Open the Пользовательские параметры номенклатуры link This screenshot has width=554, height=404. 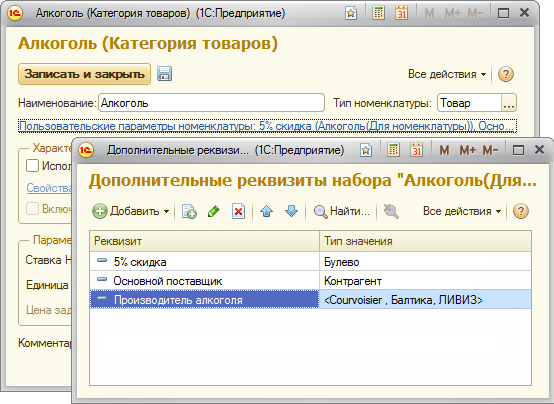click(267, 126)
